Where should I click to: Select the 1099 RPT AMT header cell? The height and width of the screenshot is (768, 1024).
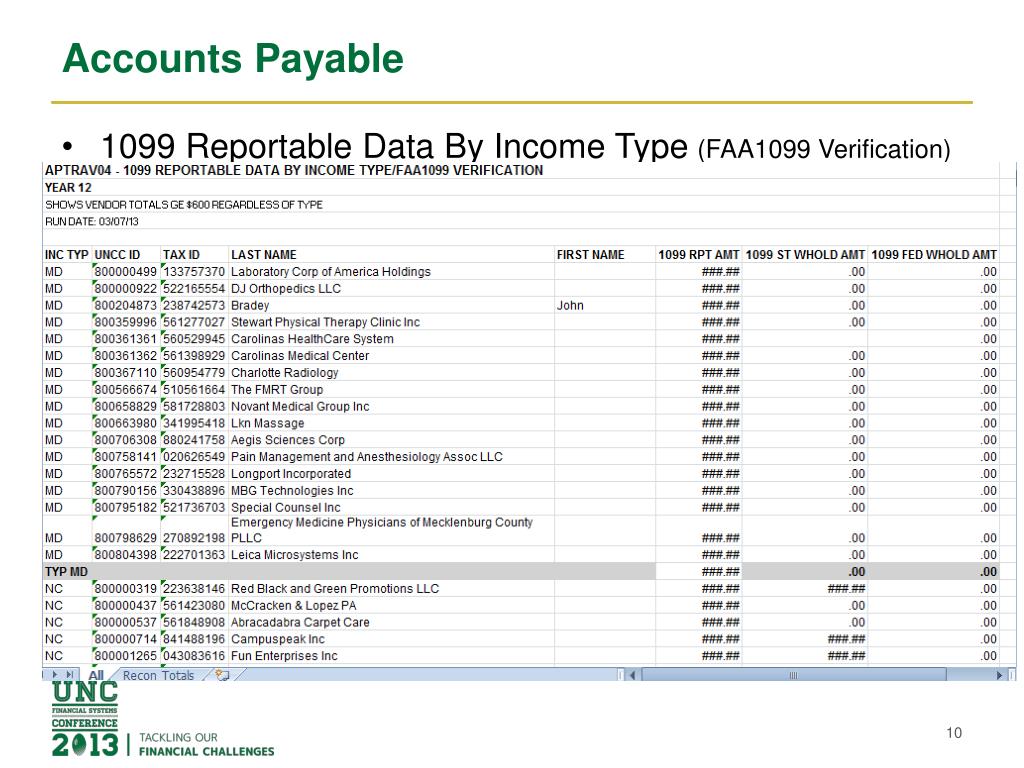[699, 255]
